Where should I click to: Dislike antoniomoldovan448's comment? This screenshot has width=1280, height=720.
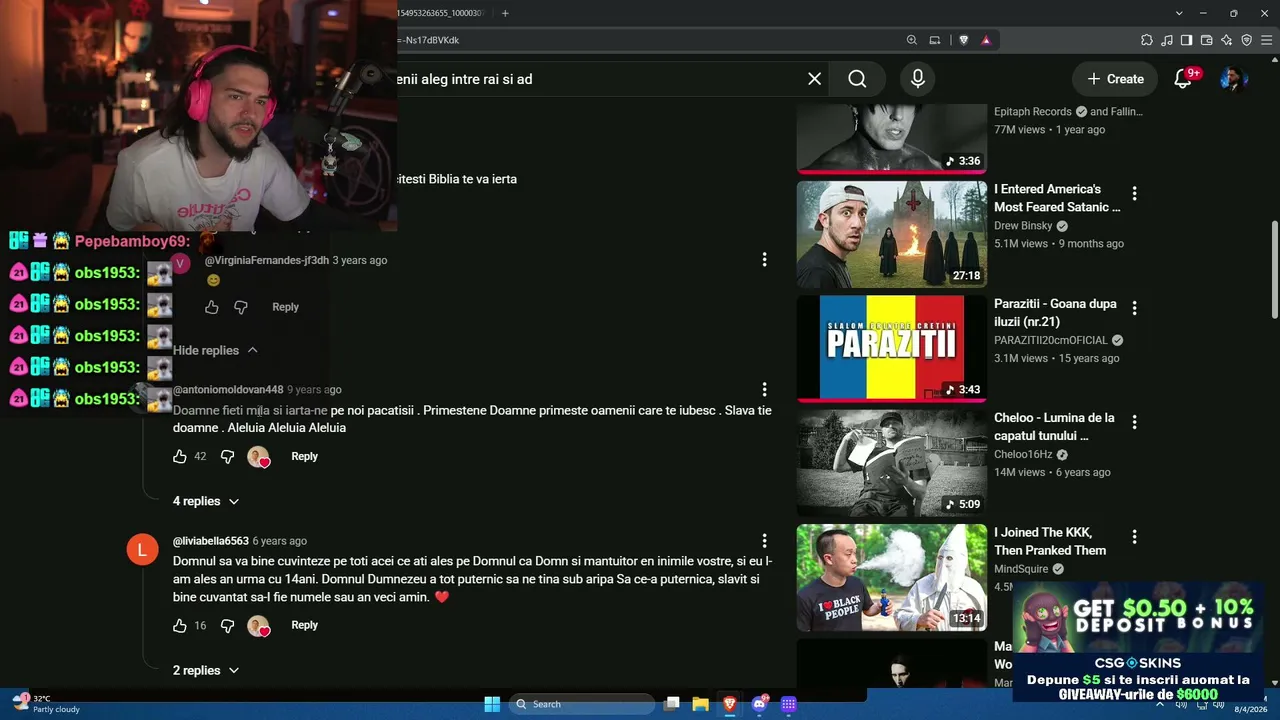point(227,456)
